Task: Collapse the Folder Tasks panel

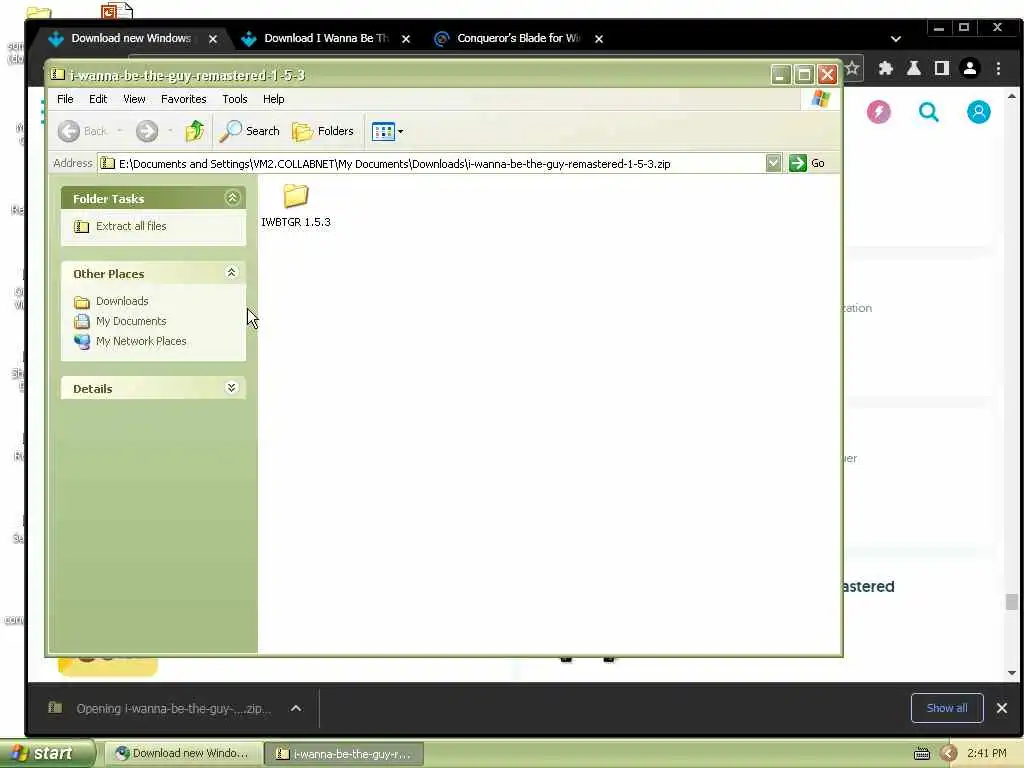Action: click(x=232, y=198)
